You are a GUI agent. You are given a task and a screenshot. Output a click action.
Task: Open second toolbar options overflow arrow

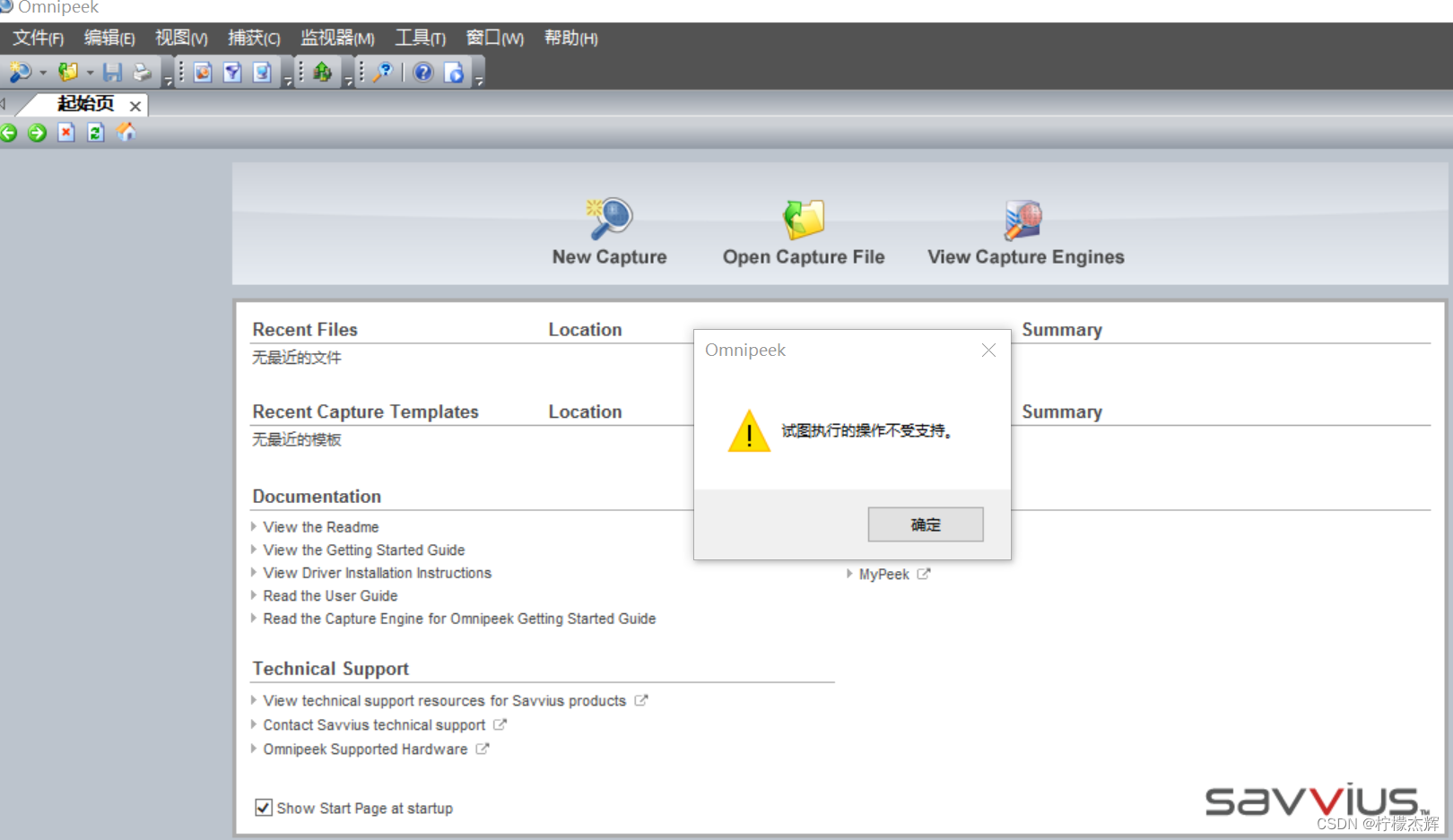[288, 82]
